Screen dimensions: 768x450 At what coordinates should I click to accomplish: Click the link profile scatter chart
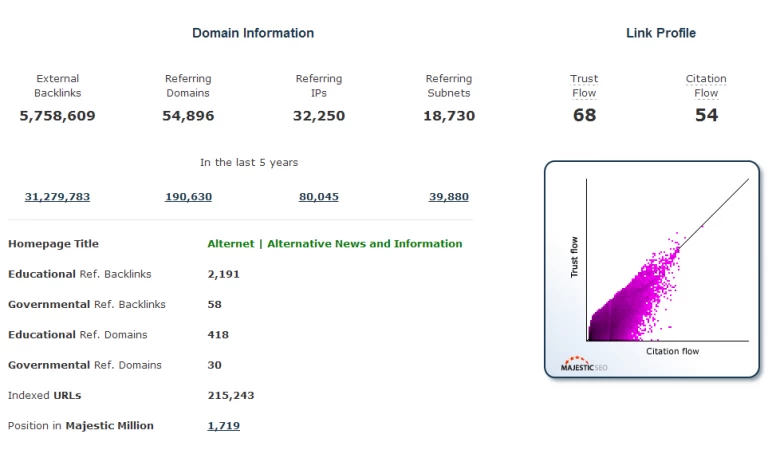652,269
